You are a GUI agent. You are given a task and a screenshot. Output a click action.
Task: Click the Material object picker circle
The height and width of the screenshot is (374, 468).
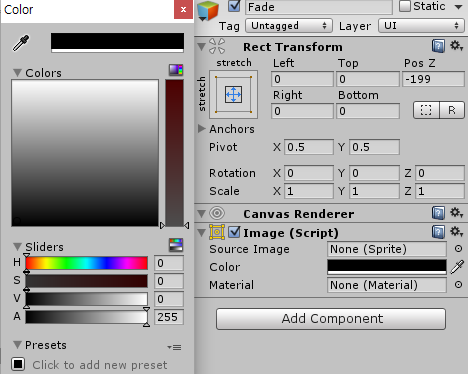[x=458, y=285]
